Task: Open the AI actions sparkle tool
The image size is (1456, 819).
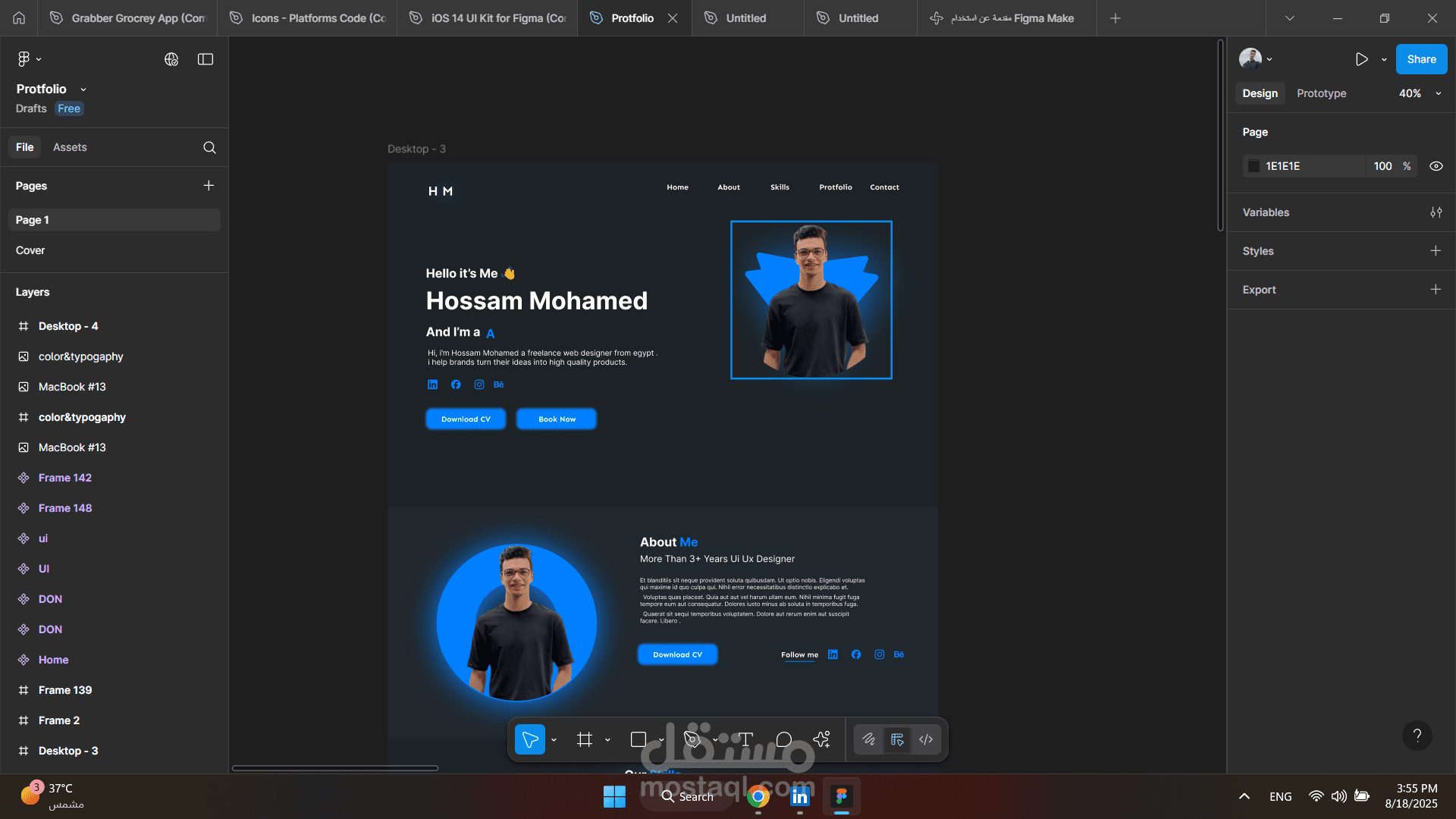Action: point(821,739)
